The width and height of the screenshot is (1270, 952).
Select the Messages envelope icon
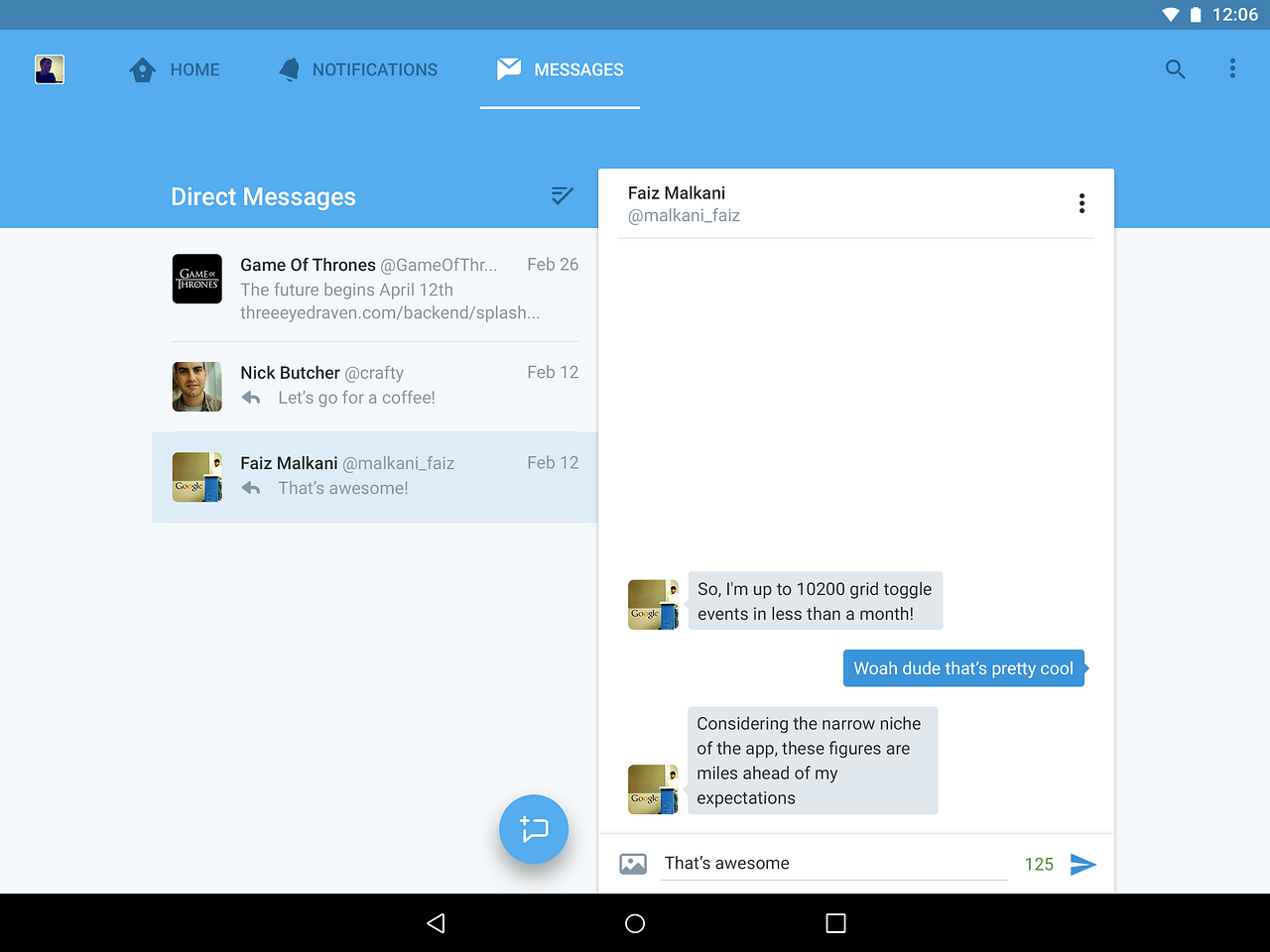pos(509,69)
